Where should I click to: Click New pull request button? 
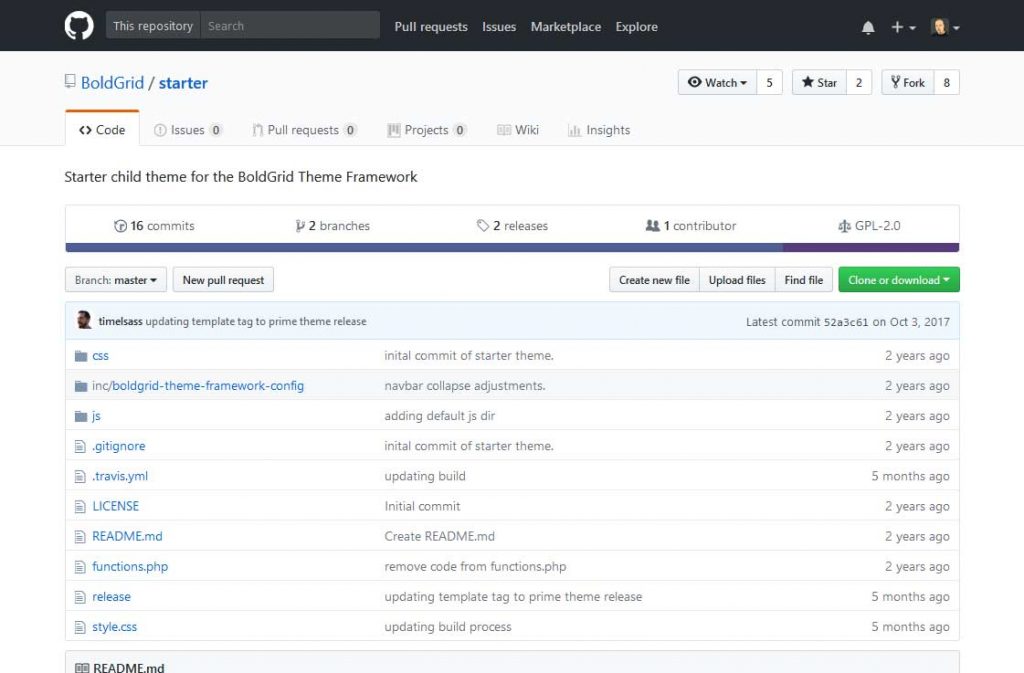pyautogui.click(x=223, y=280)
